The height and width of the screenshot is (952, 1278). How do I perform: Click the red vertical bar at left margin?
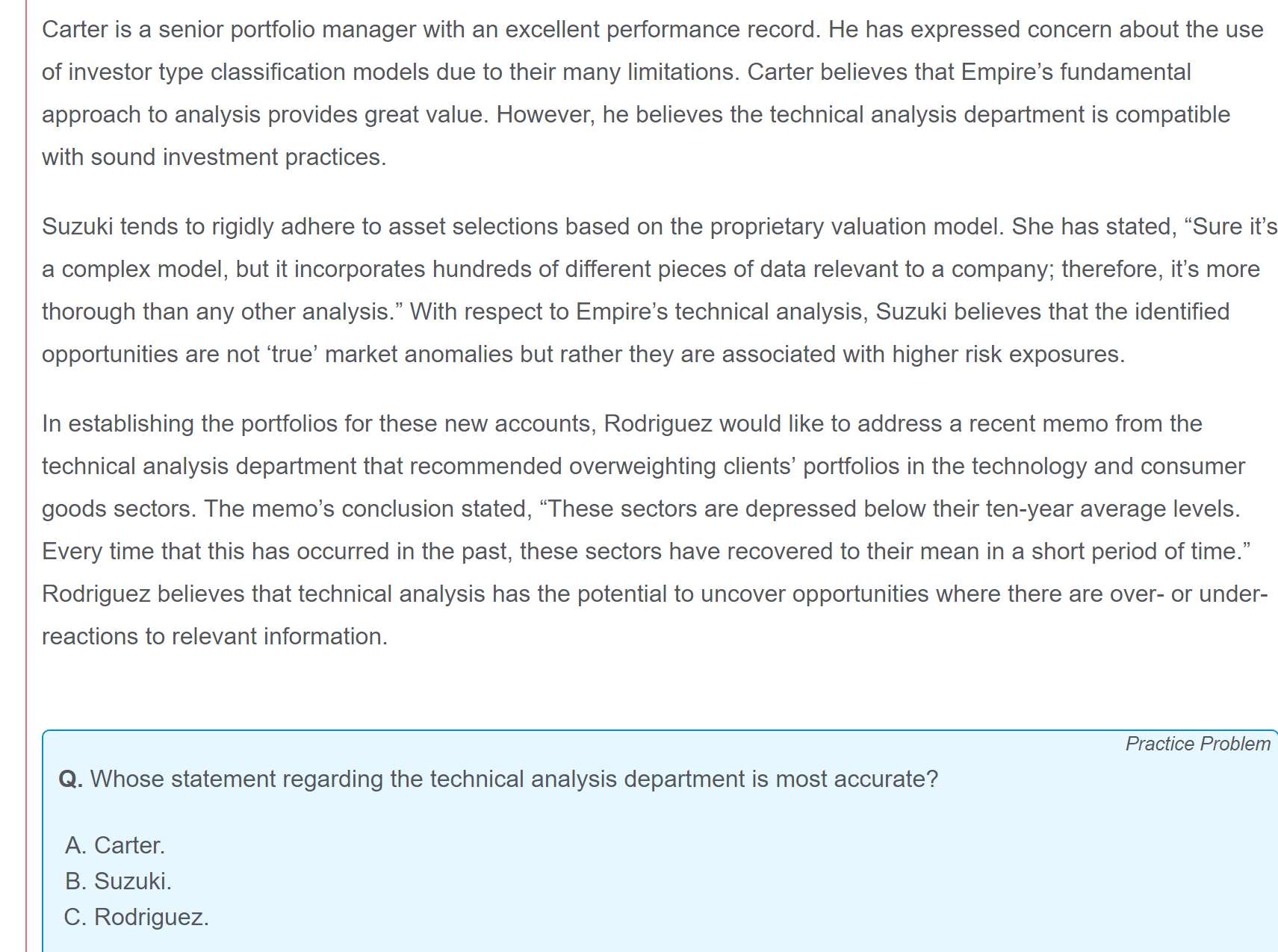tap(26, 476)
